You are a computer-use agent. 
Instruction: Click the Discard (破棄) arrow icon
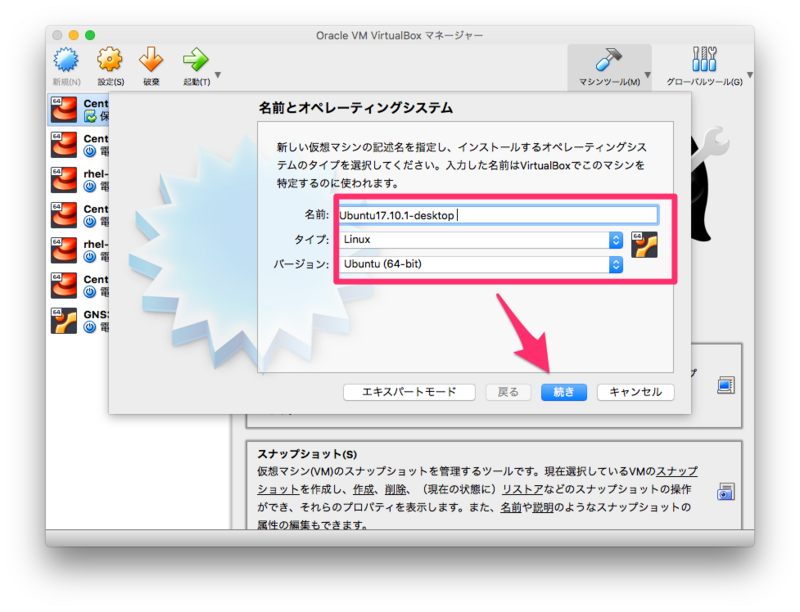151,60
